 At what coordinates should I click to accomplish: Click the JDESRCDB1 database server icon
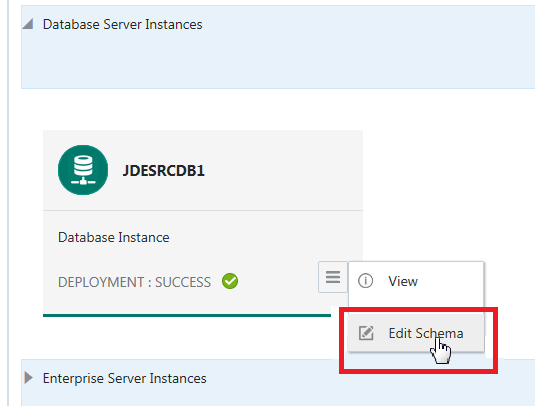tap(83, 170)
